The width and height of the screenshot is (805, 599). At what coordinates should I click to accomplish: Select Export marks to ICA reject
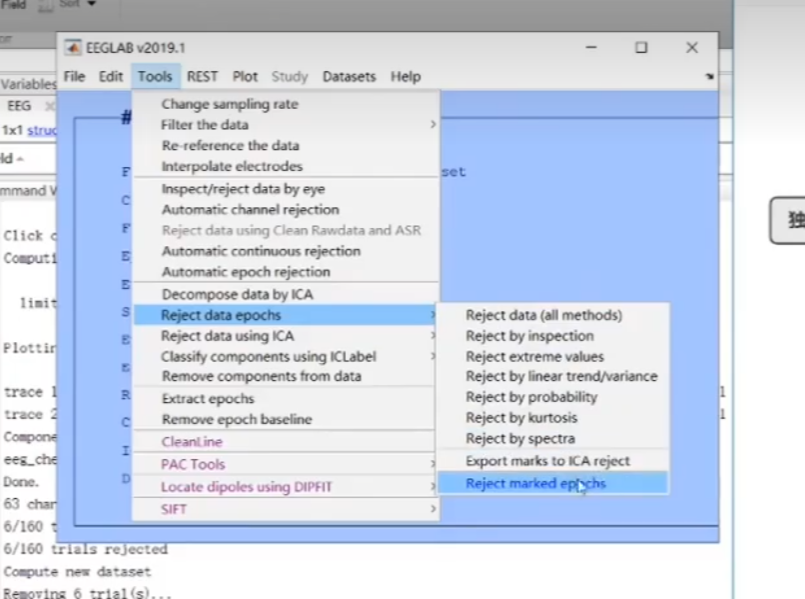(x=547, y=461)
